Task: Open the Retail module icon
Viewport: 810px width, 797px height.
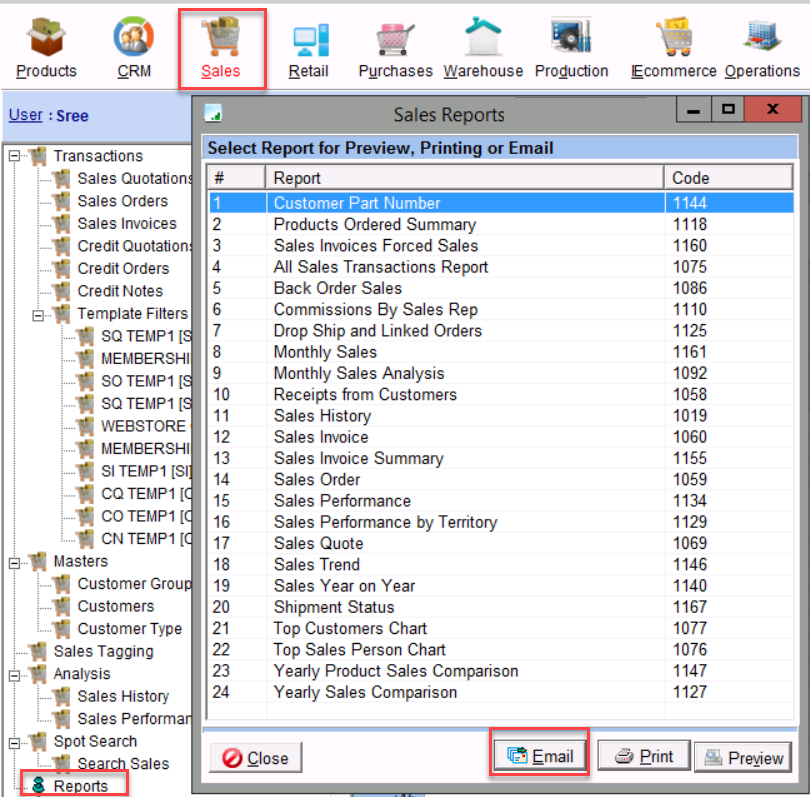Action: (x=308, y=40)
